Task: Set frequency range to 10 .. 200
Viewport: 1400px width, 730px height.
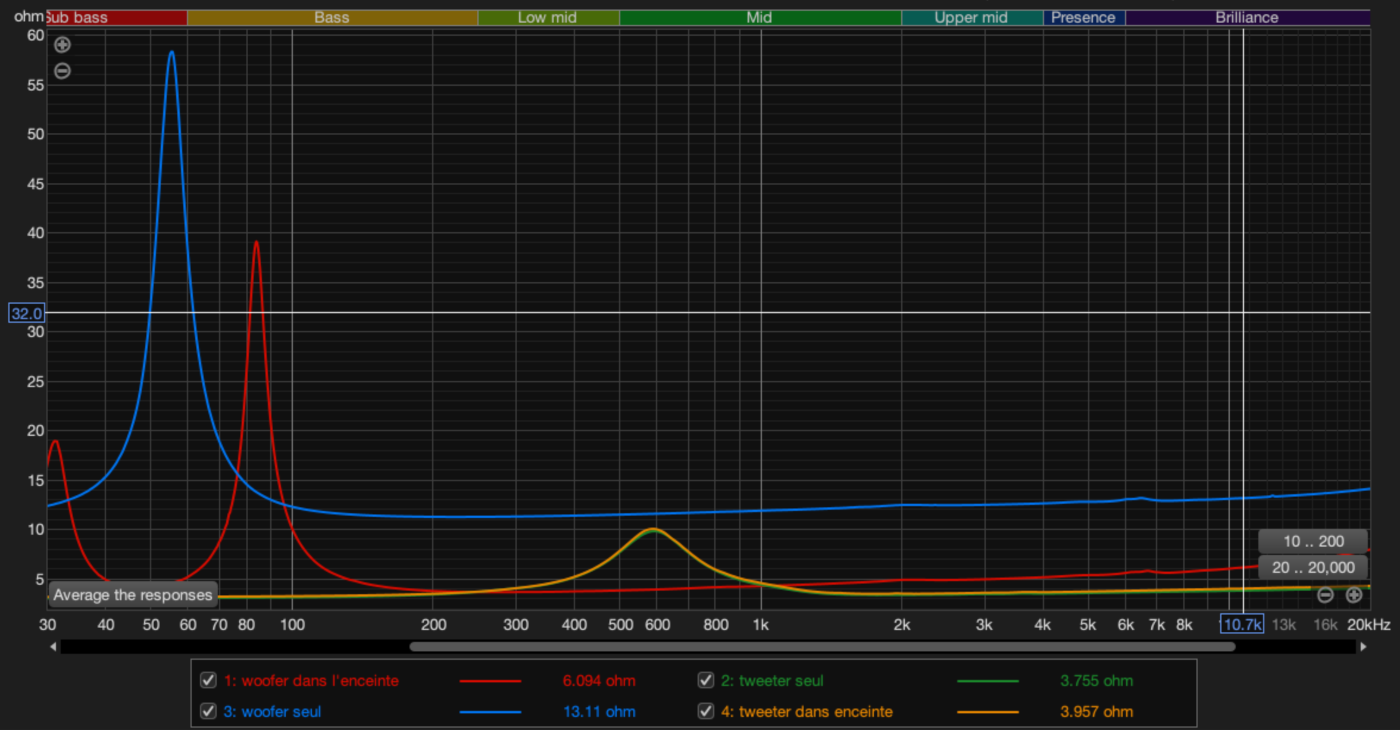Action: point(1313,541)
